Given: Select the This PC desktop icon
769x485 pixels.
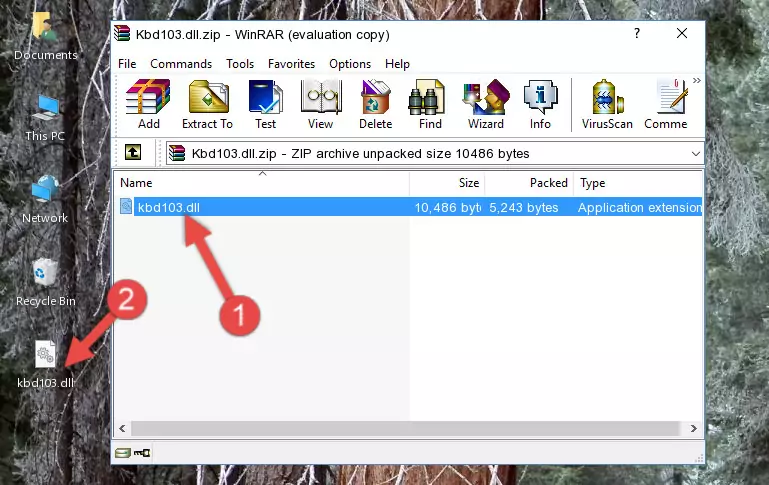Looking at the screenshot, I should 45,118.
